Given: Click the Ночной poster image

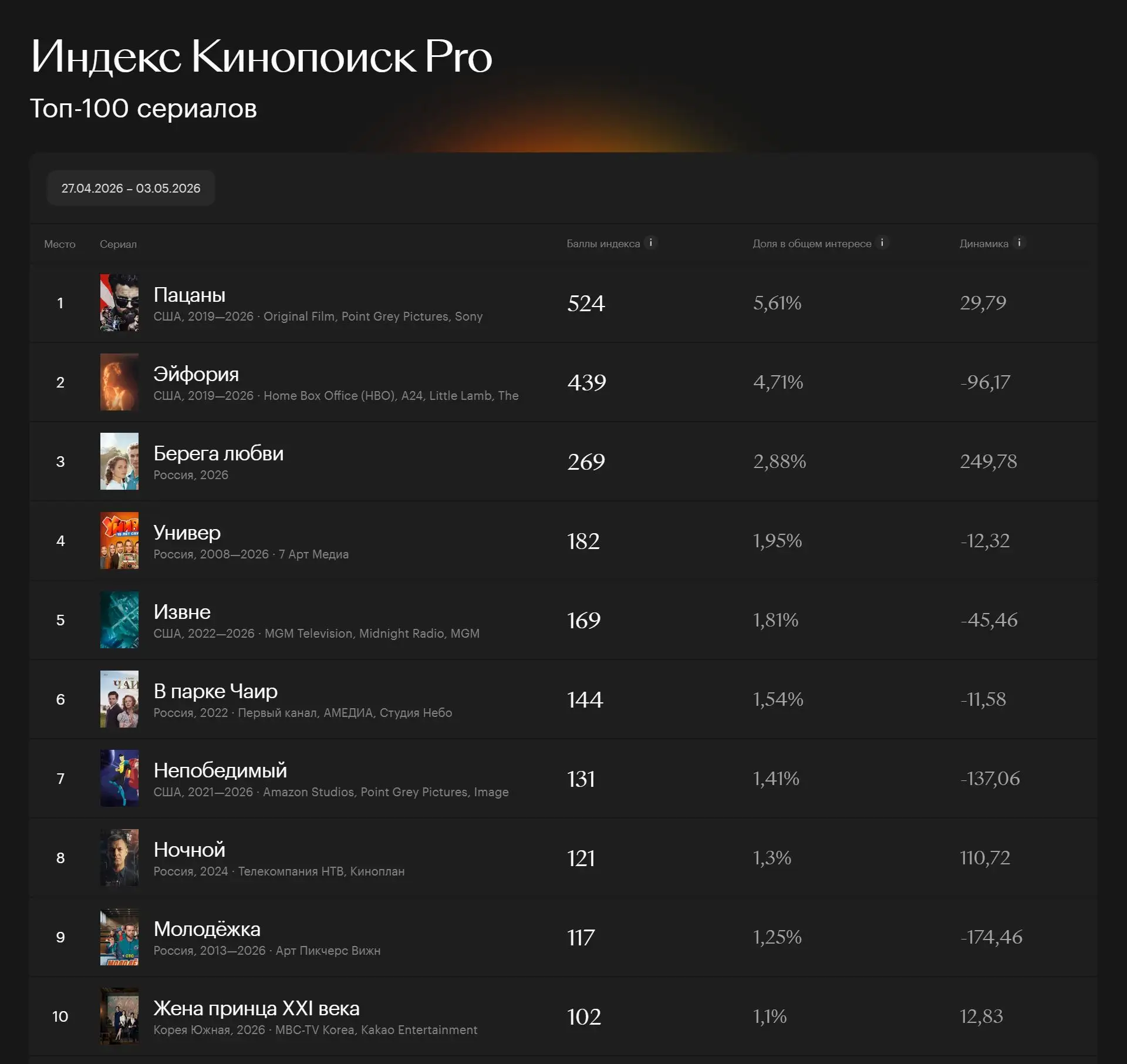Looking at the screenshot, I should click(119, 857).
